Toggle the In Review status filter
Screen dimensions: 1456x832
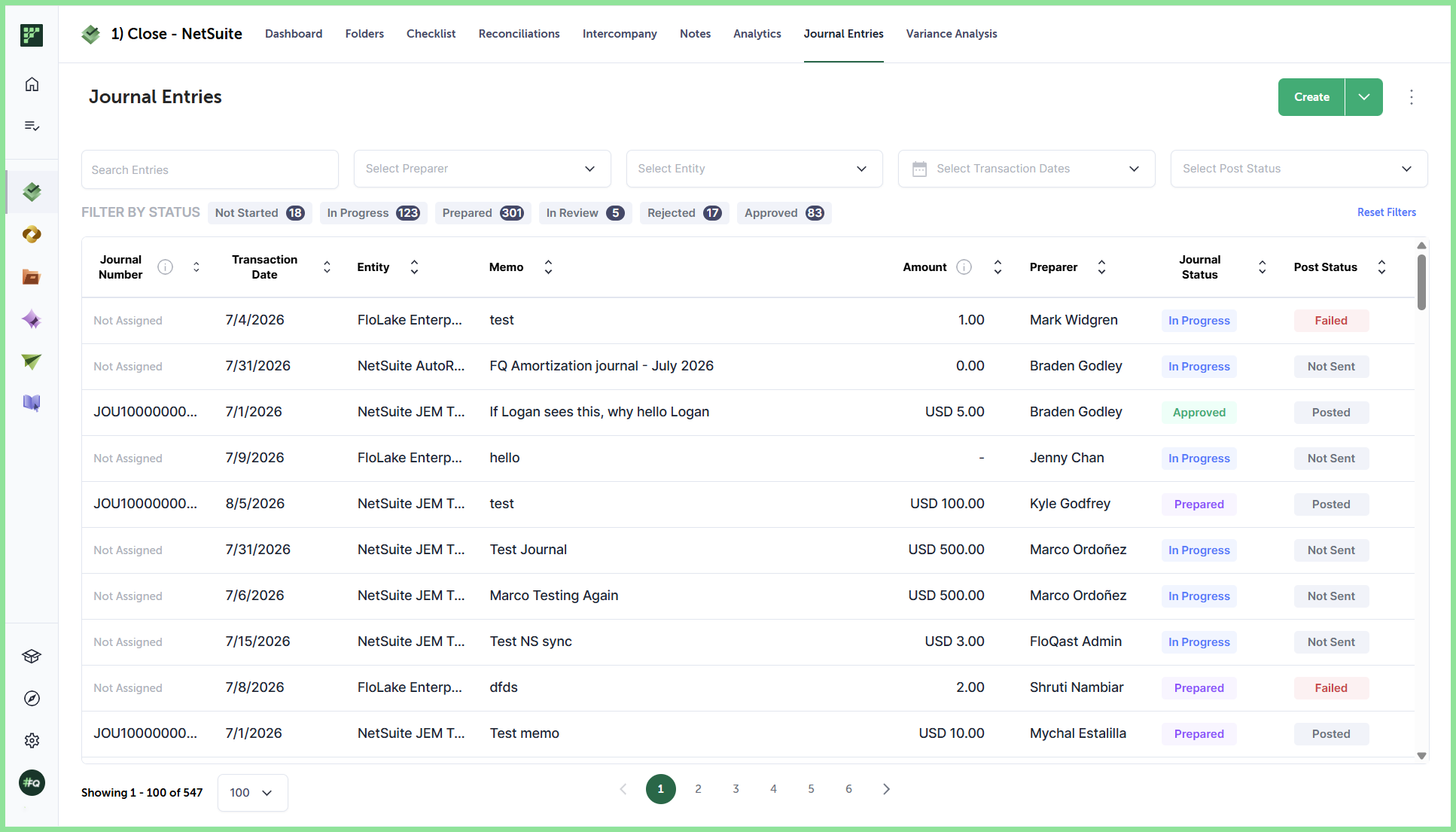[x=585, y=213]
